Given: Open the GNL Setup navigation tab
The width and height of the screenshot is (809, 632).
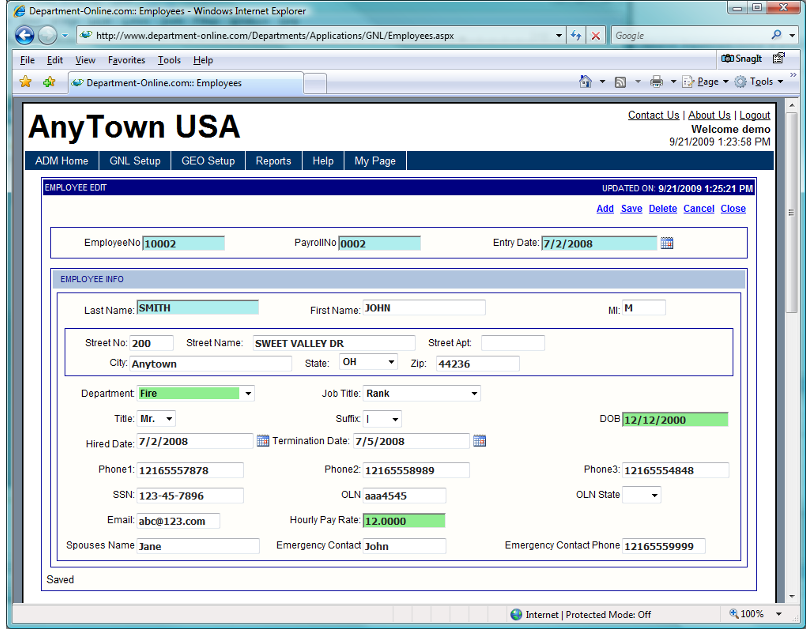Looking at the screenshot, I should point(135,161).
